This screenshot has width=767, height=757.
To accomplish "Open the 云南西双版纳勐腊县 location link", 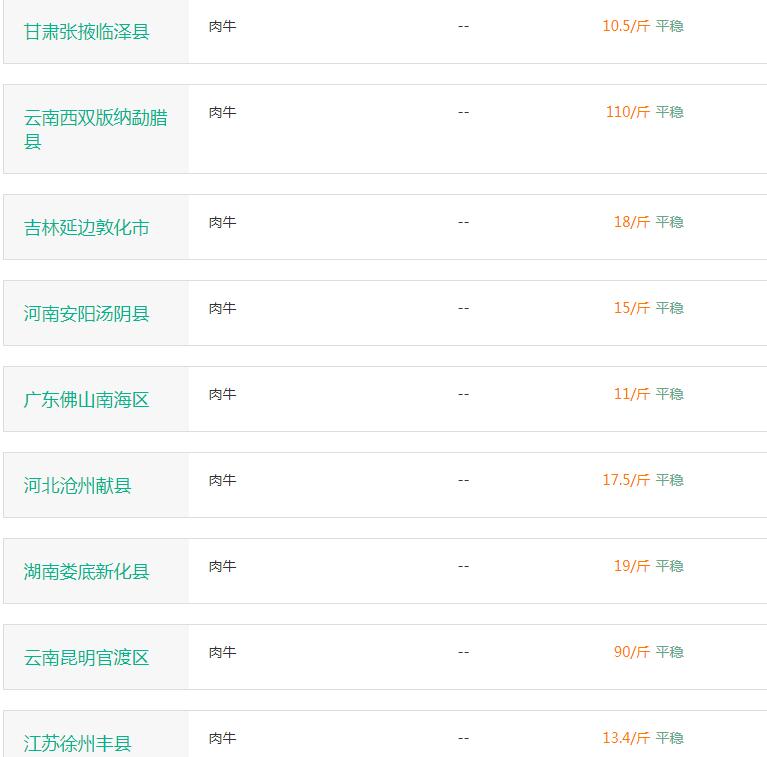I will [96, 129].
